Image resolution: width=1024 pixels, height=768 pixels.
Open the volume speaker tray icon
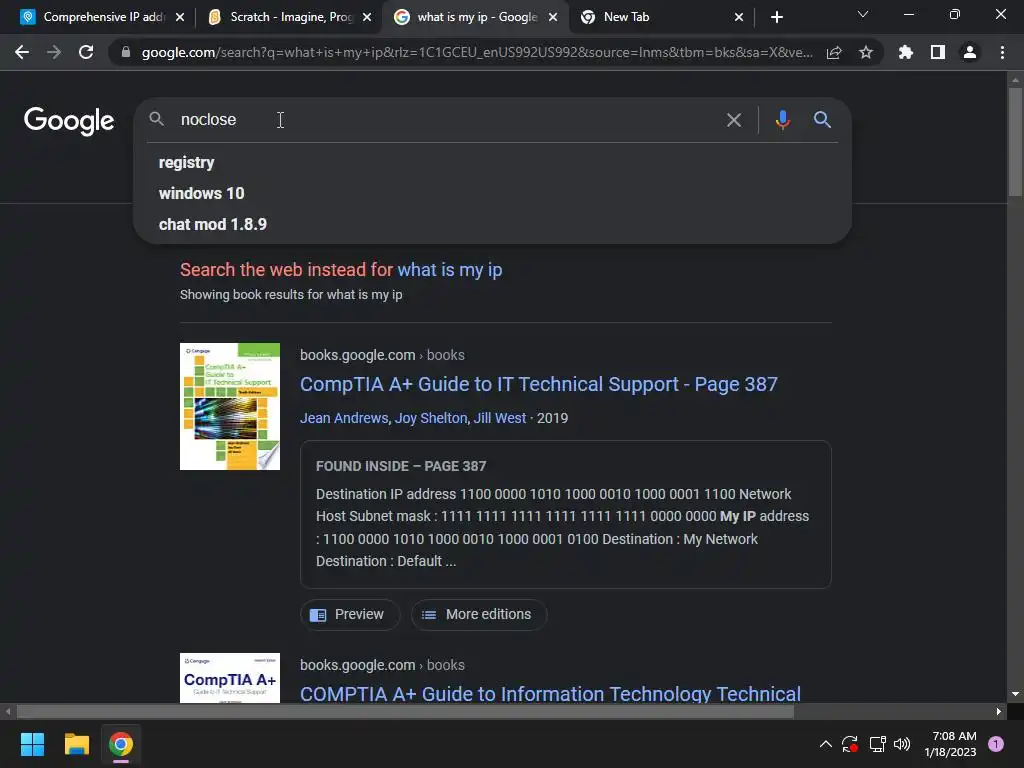tap(902, 744)
